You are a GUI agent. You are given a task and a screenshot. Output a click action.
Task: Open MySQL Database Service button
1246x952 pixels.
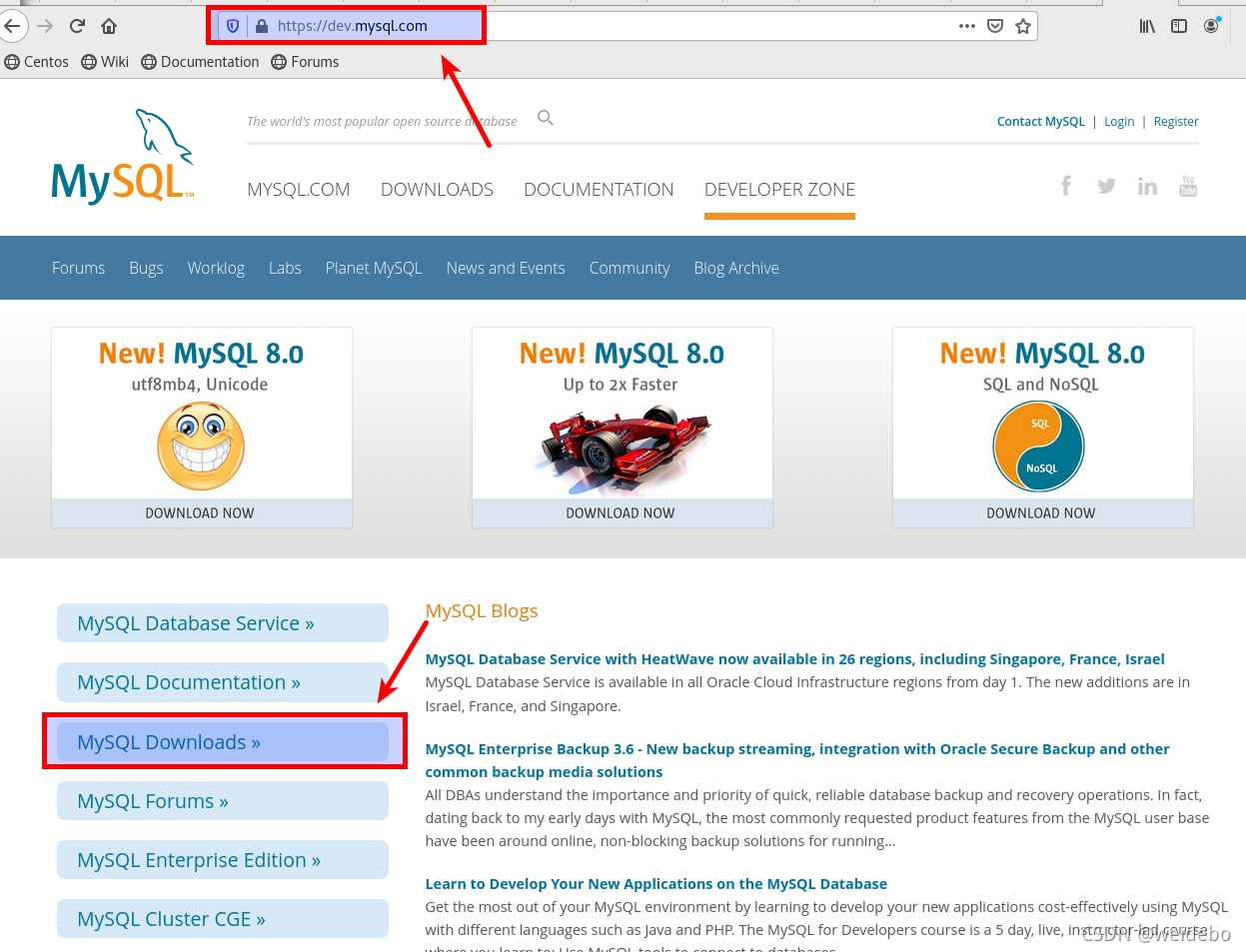(x=223, y=623)
